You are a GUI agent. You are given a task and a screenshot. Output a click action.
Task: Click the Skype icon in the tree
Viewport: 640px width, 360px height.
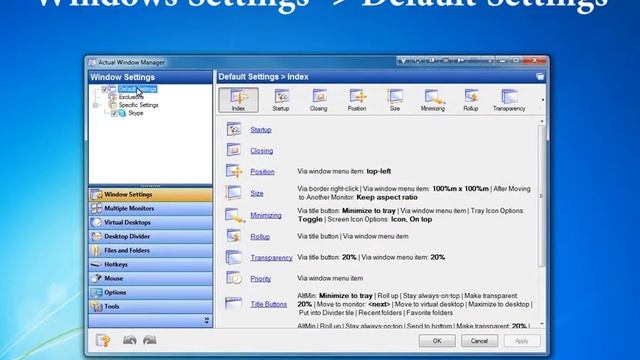pyautogui.click(x=122, y=113)
